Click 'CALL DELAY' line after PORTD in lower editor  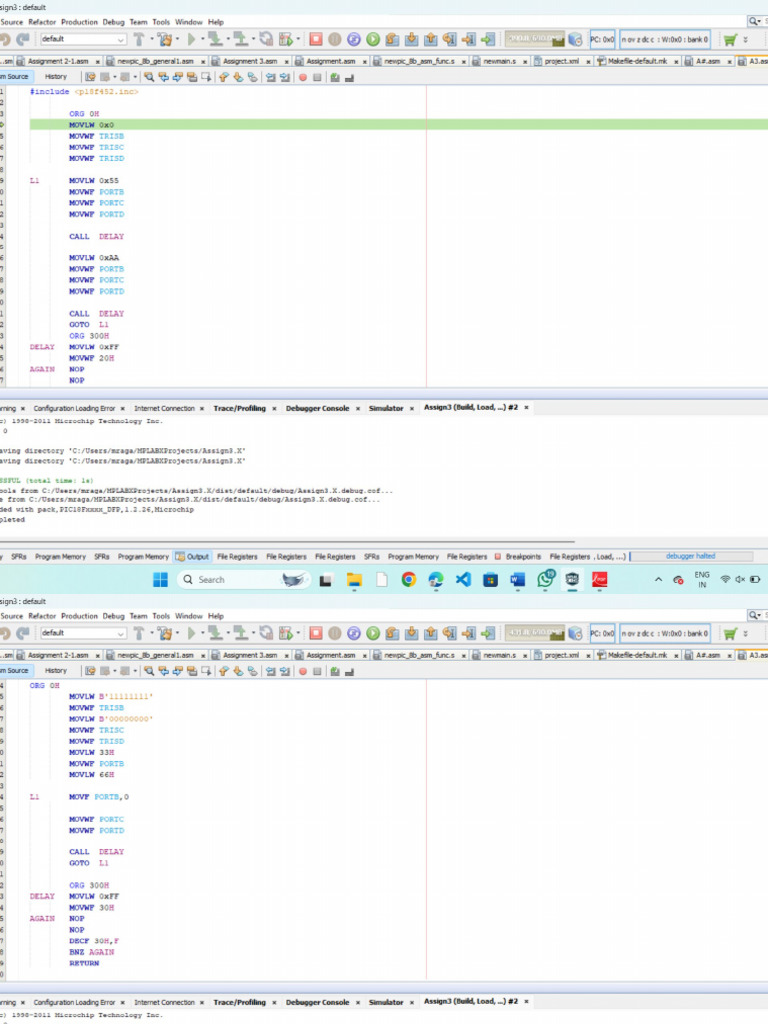97,852
